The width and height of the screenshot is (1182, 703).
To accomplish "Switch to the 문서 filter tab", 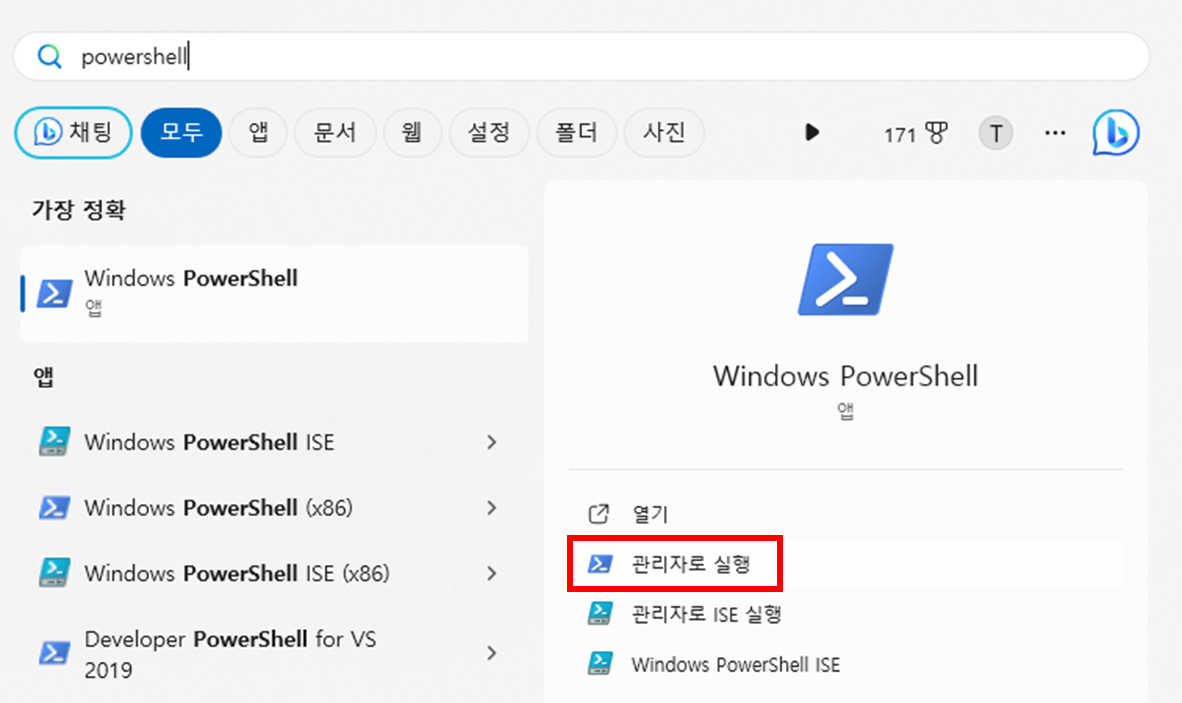I will point(335,133).
